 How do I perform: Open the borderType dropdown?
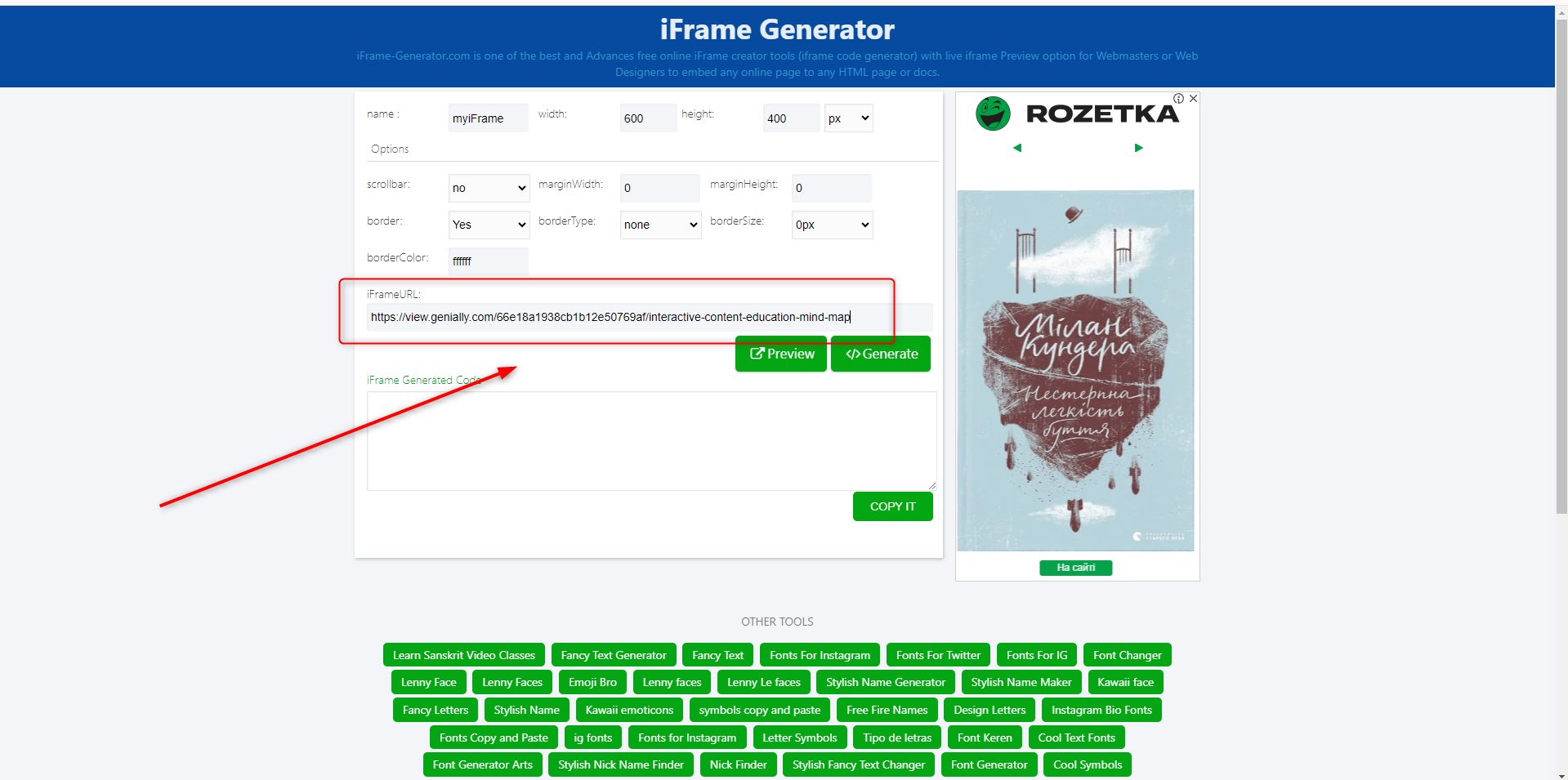[x=660, y=225]
